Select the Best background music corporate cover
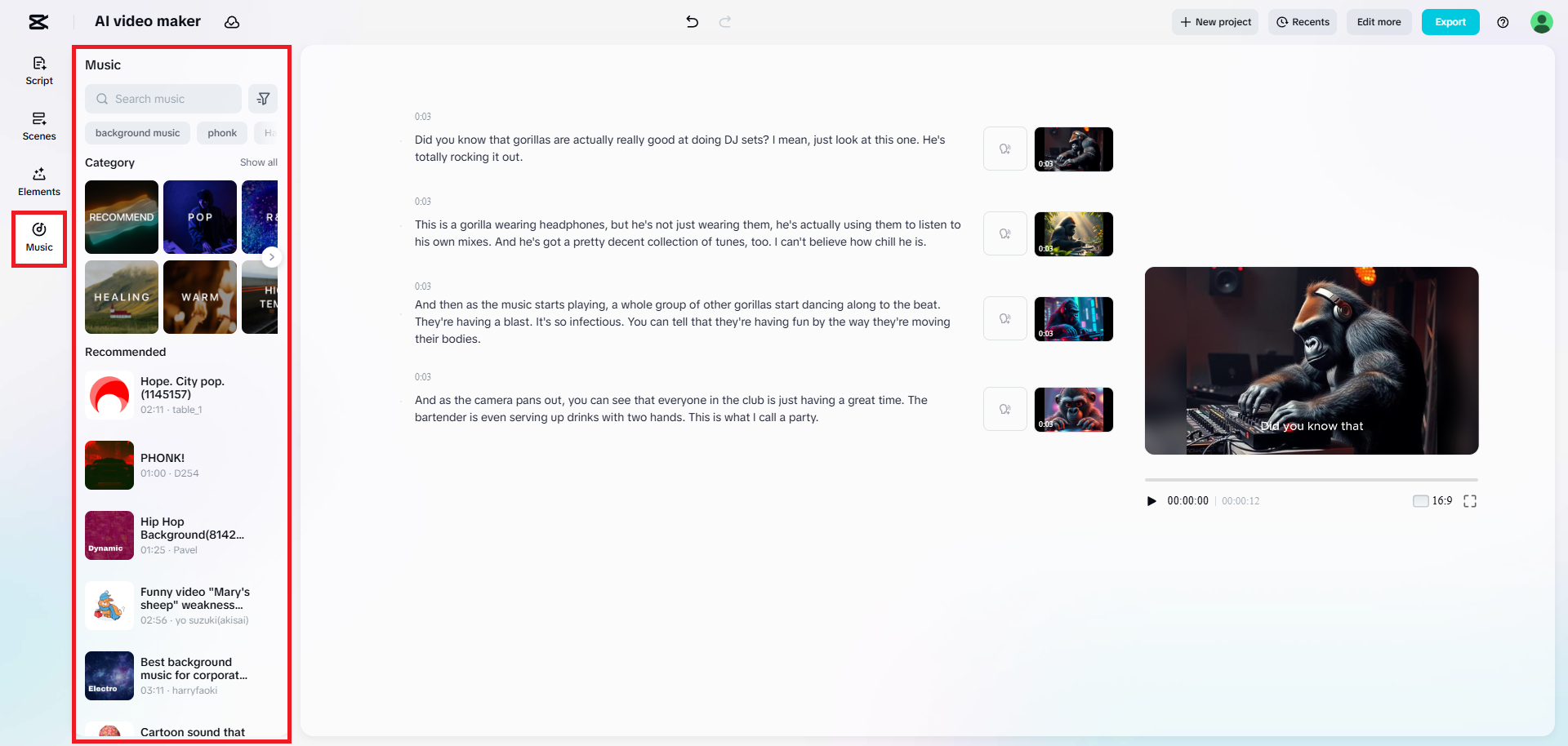Image resolution: width=1568 pixels, height=746 pixels. (109, 676)
